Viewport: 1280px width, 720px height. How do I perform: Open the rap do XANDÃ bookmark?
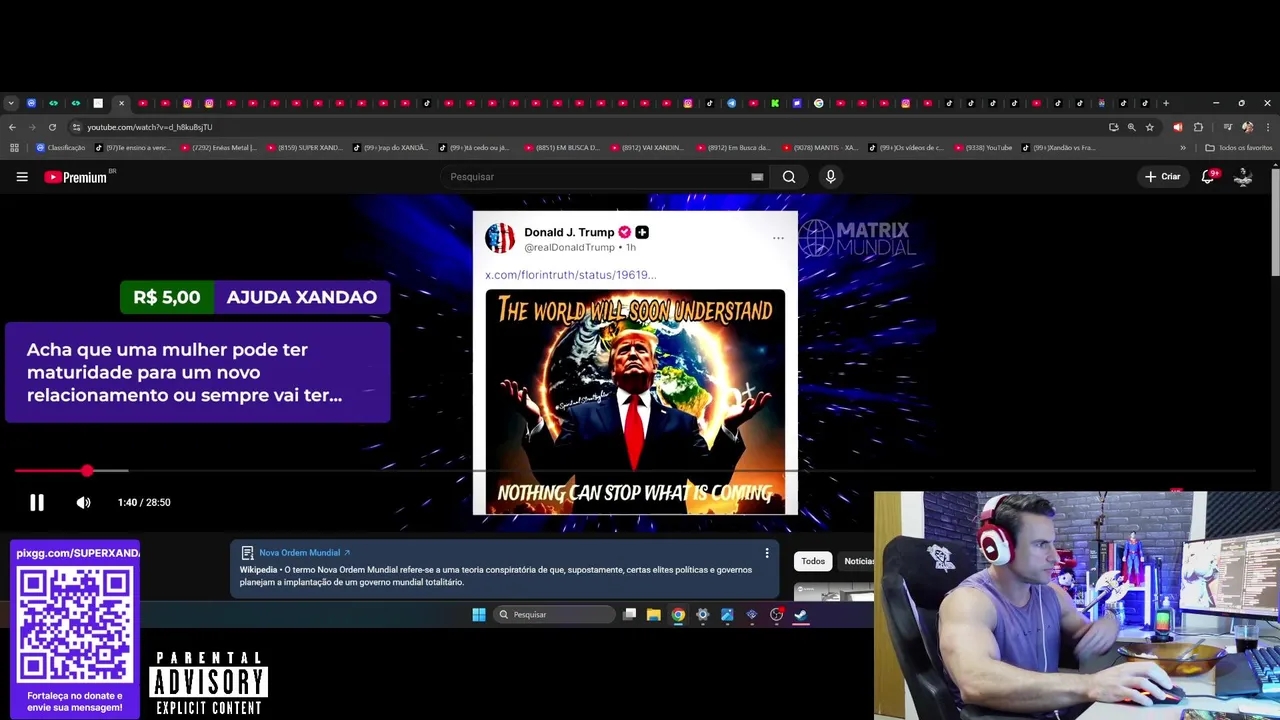(x=391, y=148)
